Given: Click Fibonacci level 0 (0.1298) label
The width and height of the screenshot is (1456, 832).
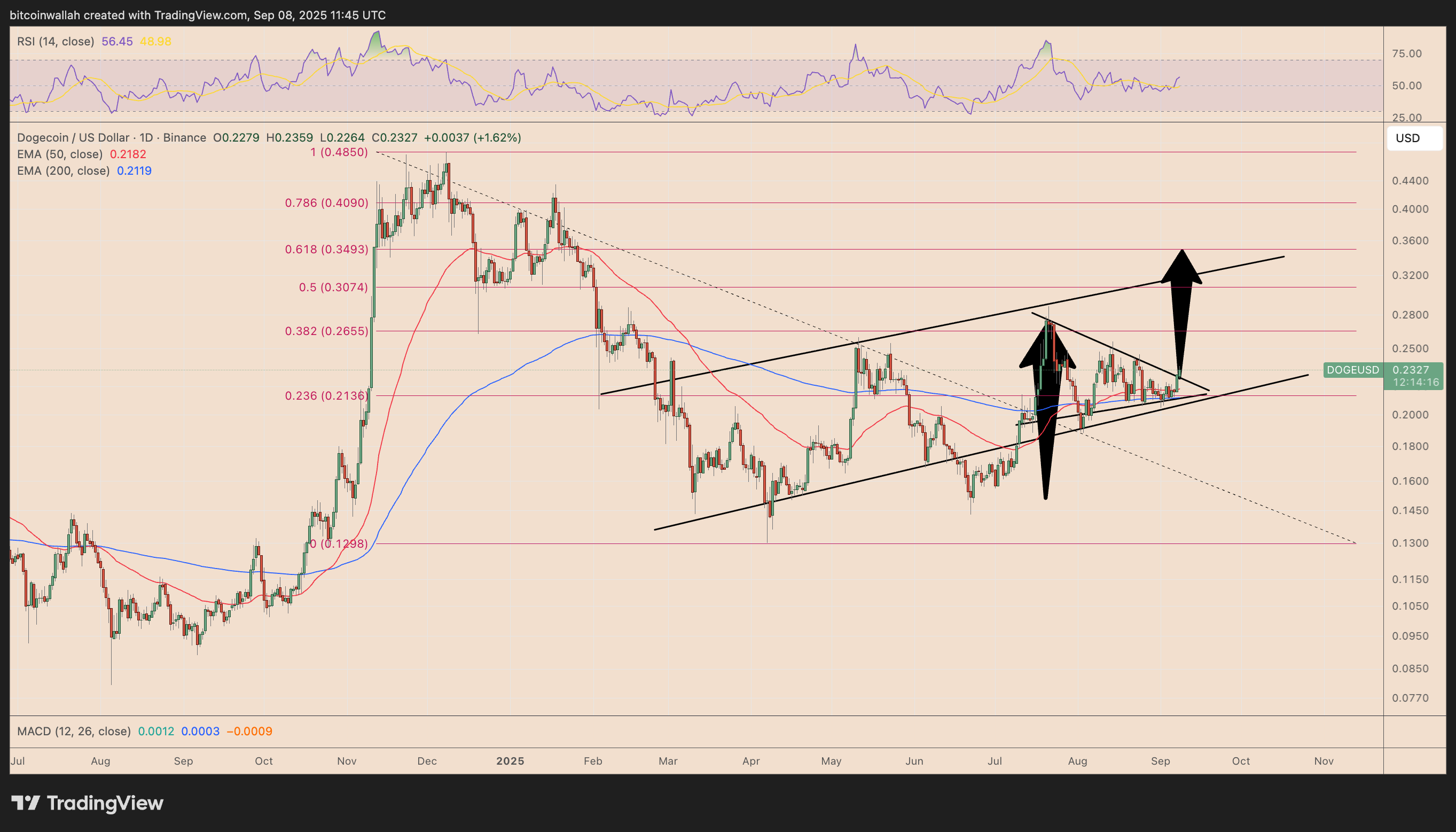Looking at the screenshot, I should 339,543.
